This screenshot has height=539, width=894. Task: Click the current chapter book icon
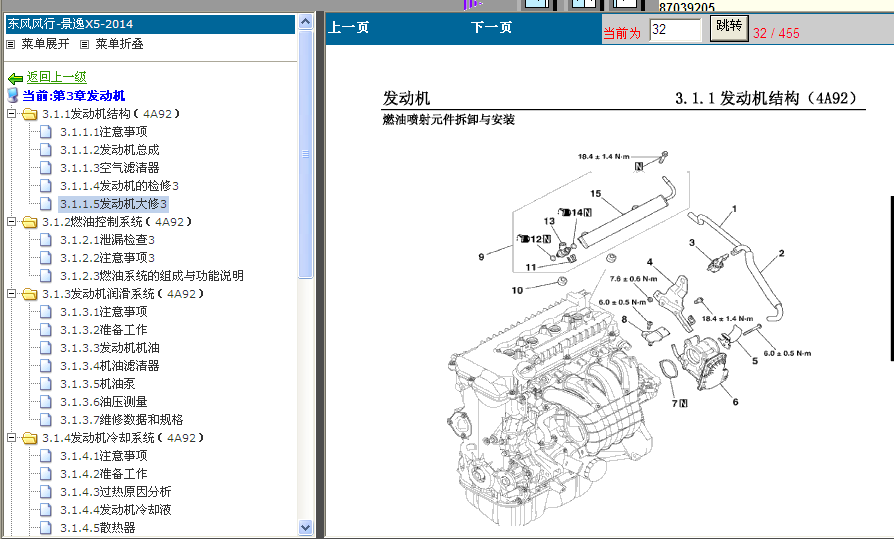[13, 95]
